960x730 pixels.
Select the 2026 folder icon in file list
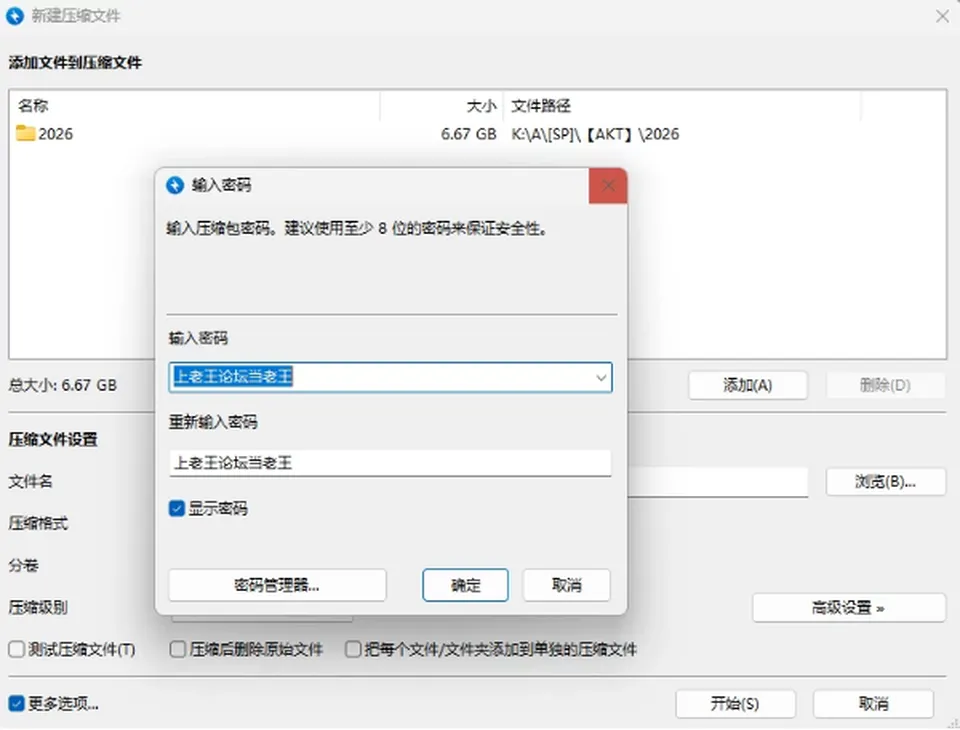[25, 134]
